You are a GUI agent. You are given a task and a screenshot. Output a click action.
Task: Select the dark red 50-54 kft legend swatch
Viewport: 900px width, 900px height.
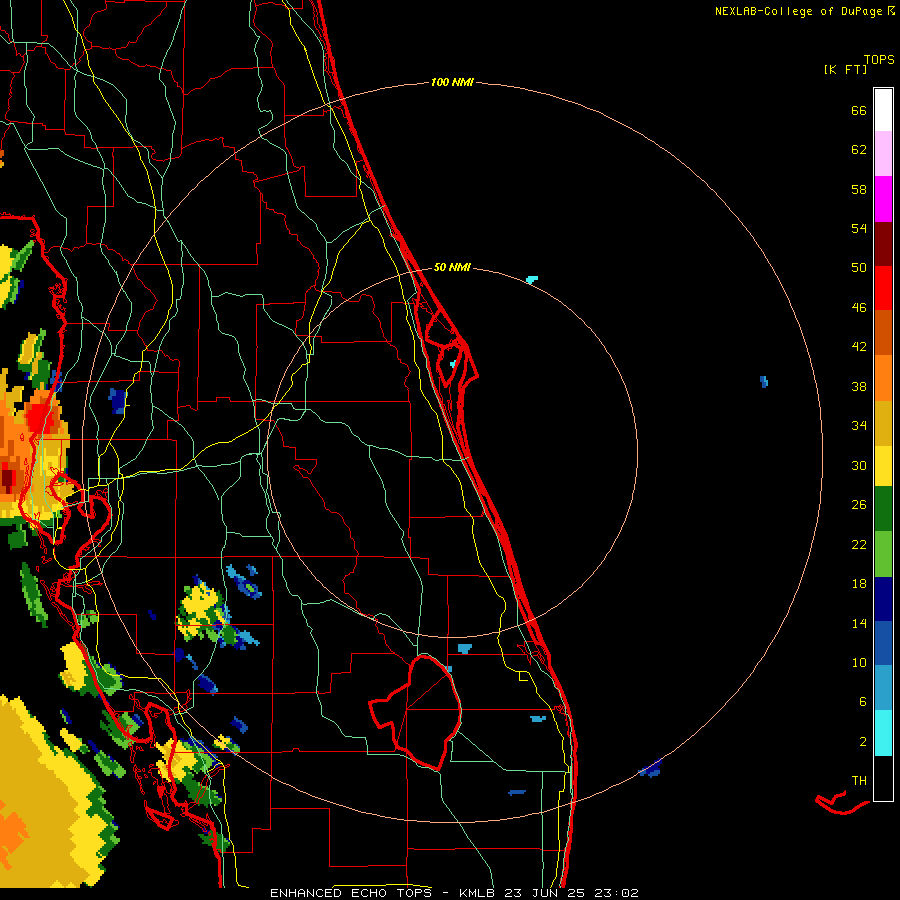pos(883,244)
